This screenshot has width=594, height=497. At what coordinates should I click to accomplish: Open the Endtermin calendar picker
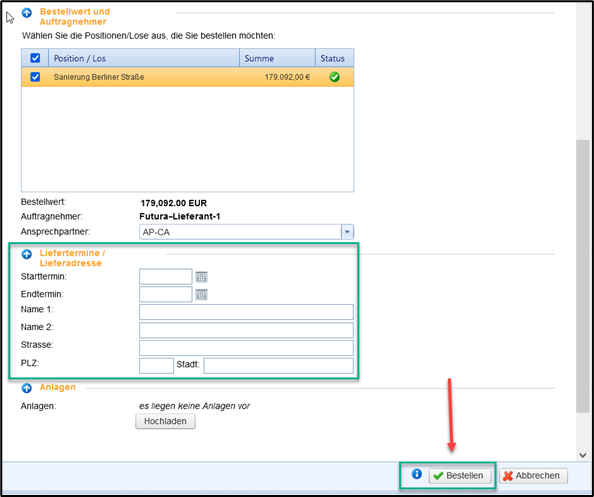point(202,294)
